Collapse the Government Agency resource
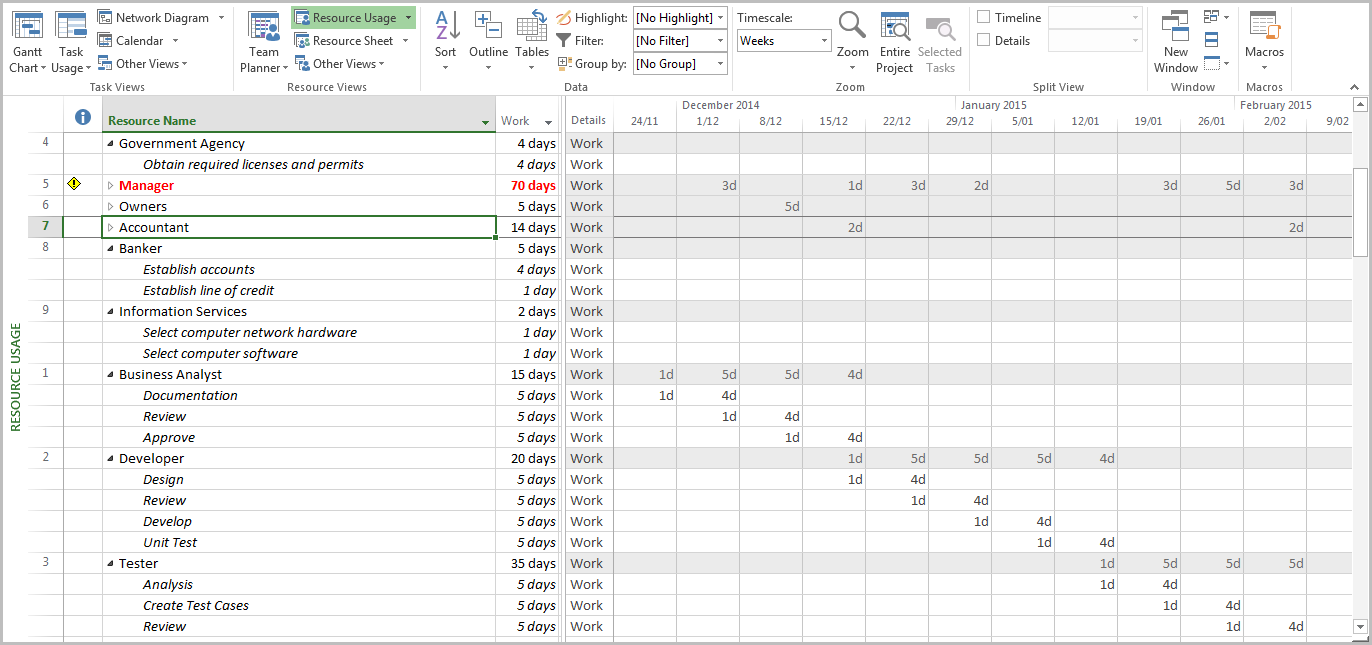1372x645 pixels. tap(111, 143)
